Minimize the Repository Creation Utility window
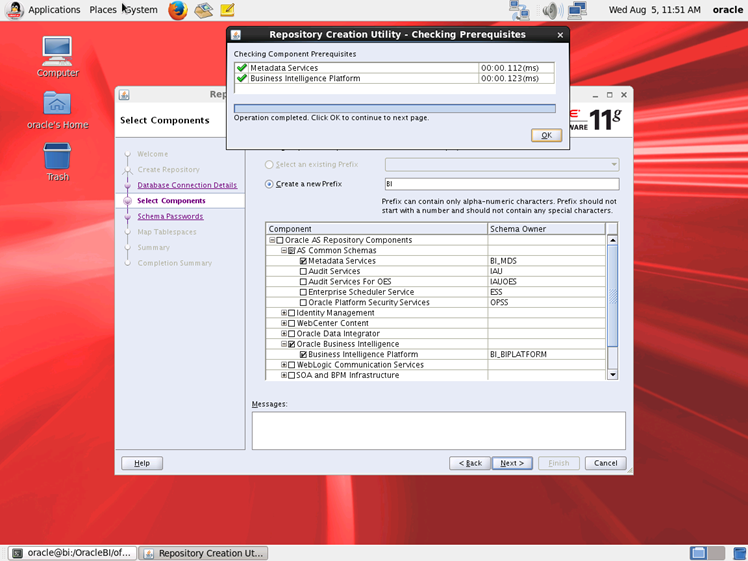Screen dimensions: 748x561 (x=595, y=95)
